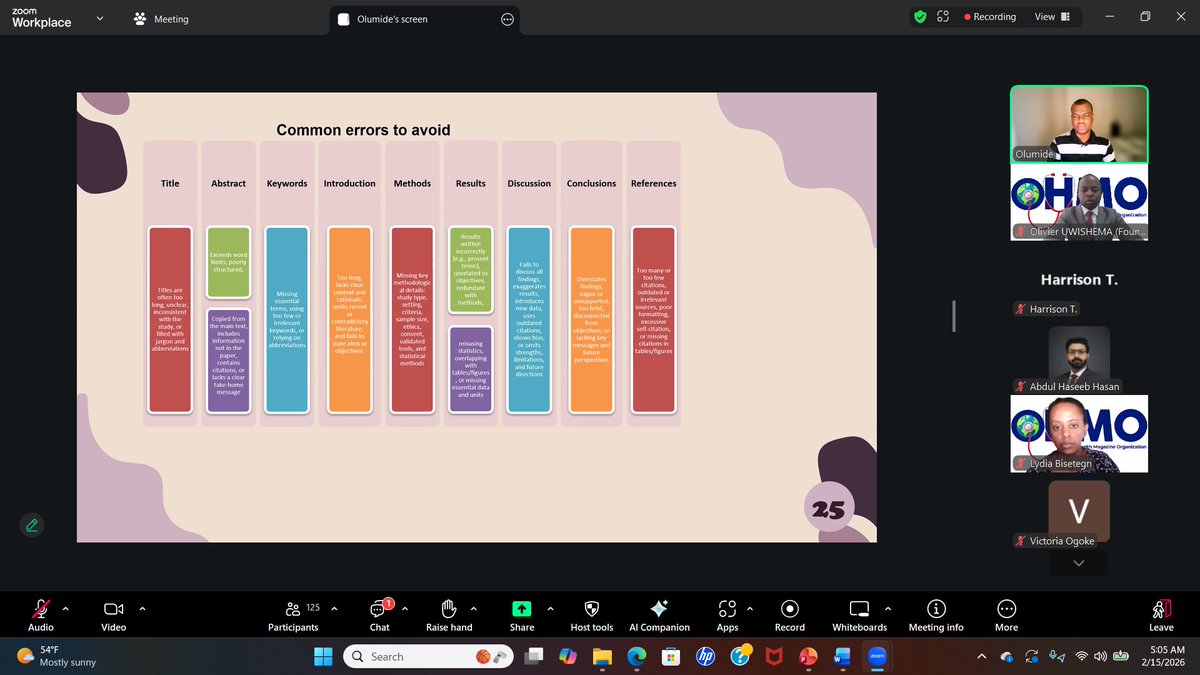Select Lydia Bisetegn's video tile
The image size is (1200, 675).
click(x=1079, y=434)
